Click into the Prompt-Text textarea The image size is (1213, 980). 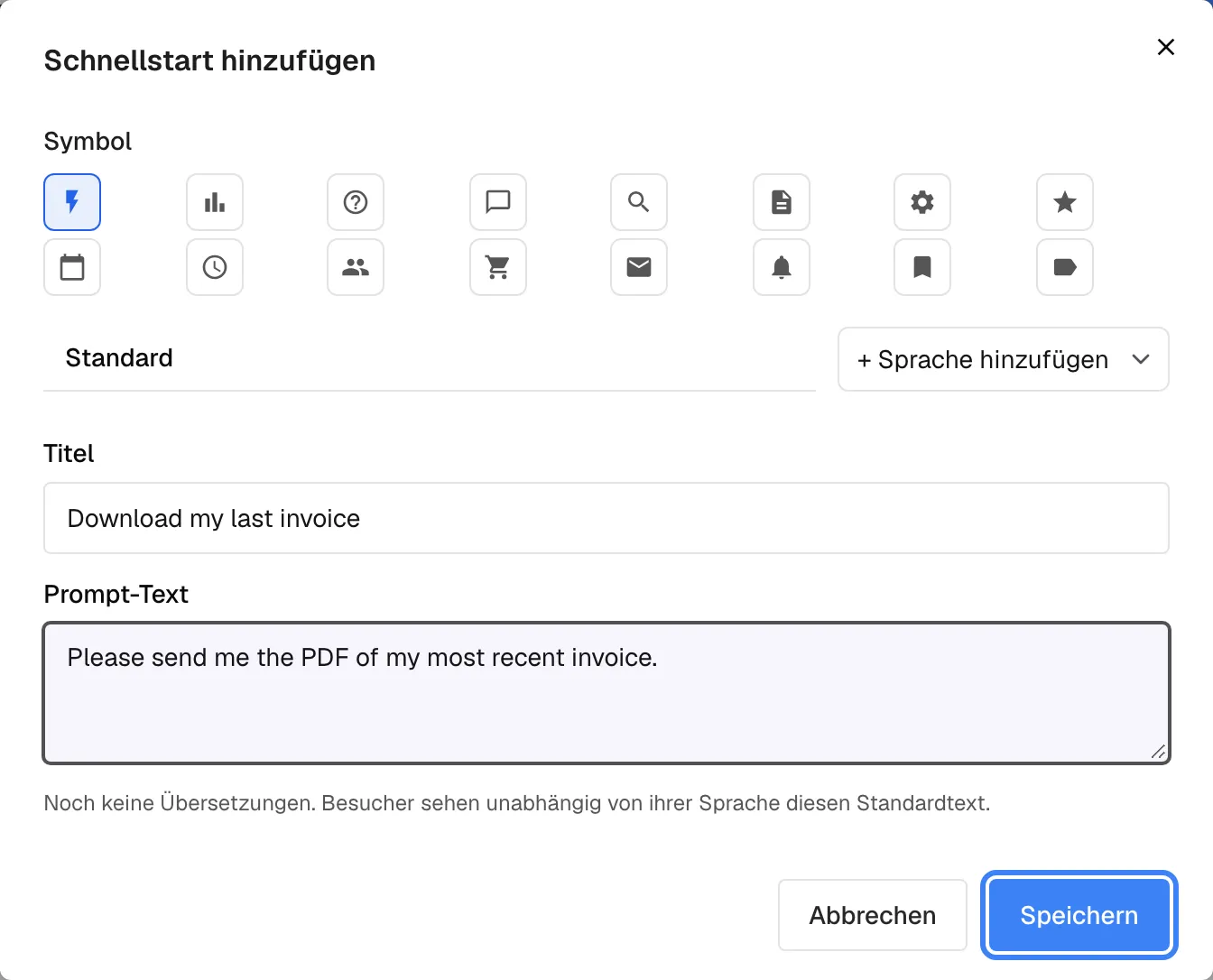[x=606, y=692]
